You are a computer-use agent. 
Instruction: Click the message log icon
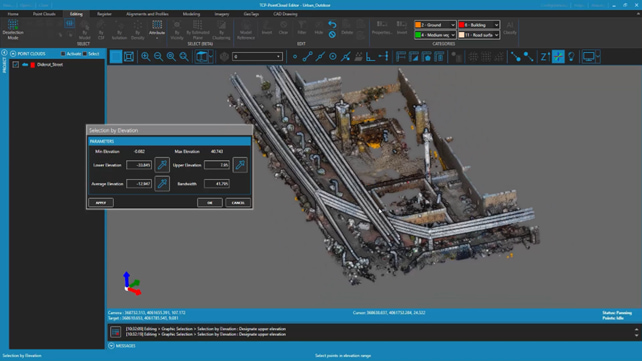pos(115,332)
